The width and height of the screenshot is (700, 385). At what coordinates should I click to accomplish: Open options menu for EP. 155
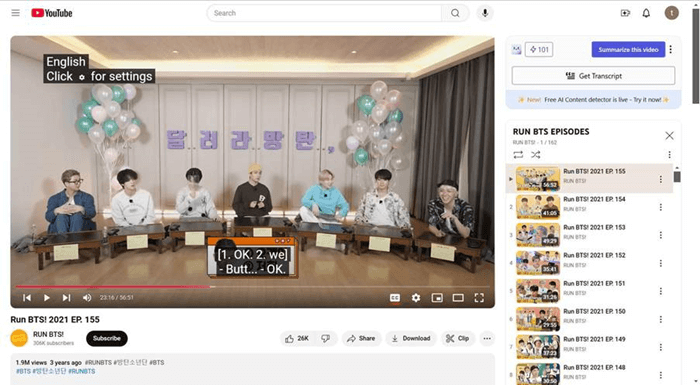[661, 179]
